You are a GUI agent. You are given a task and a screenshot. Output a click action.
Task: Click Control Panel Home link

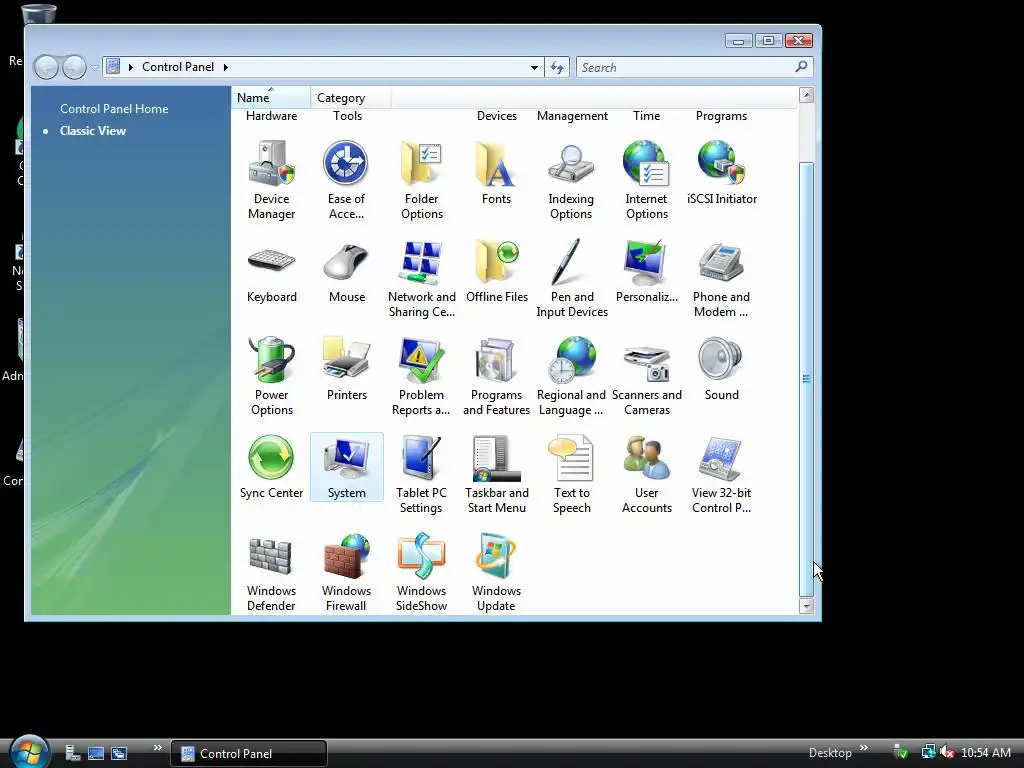click(x=114, y=109)
